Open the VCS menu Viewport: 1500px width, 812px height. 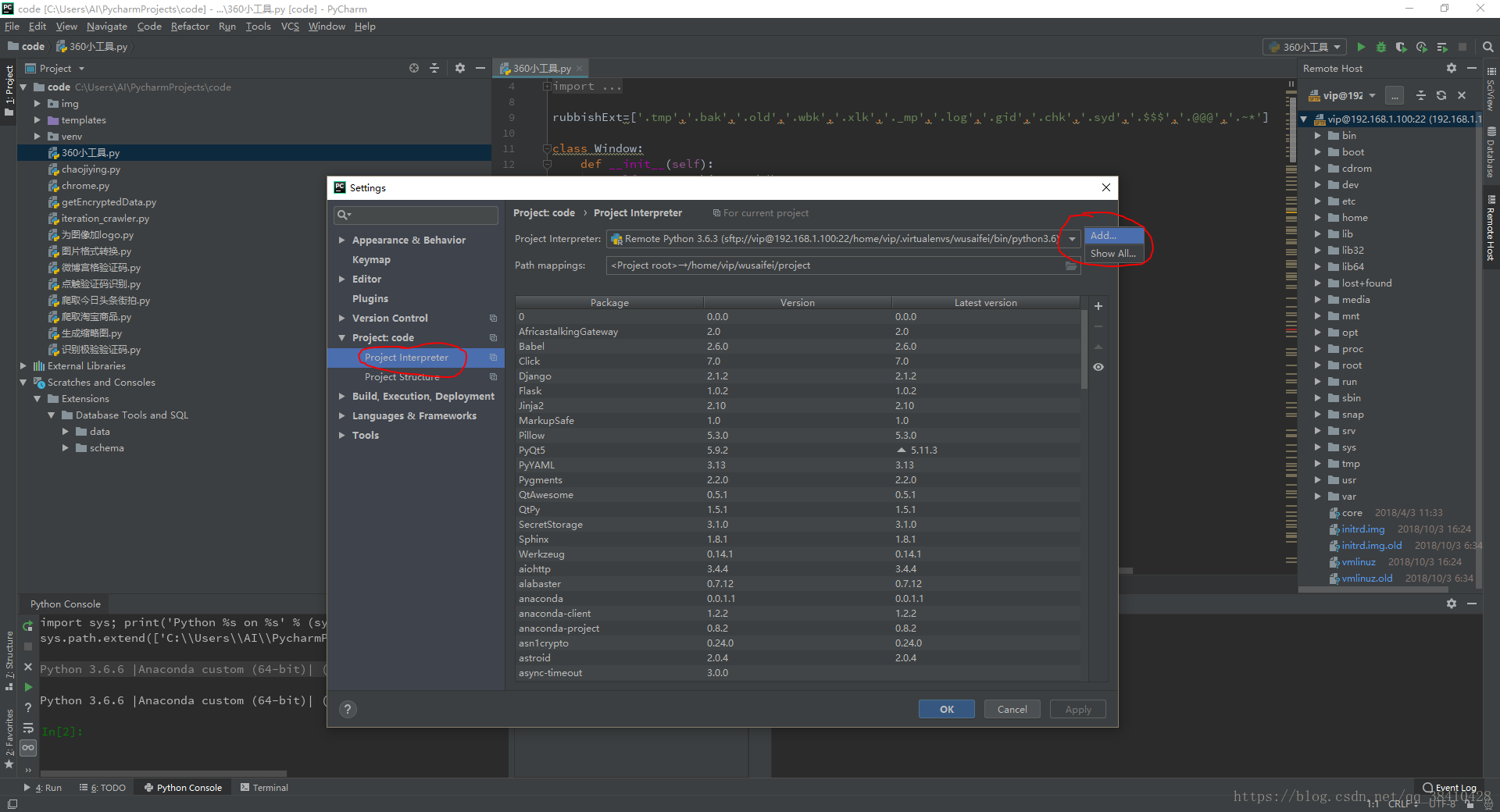click(290, 27)
